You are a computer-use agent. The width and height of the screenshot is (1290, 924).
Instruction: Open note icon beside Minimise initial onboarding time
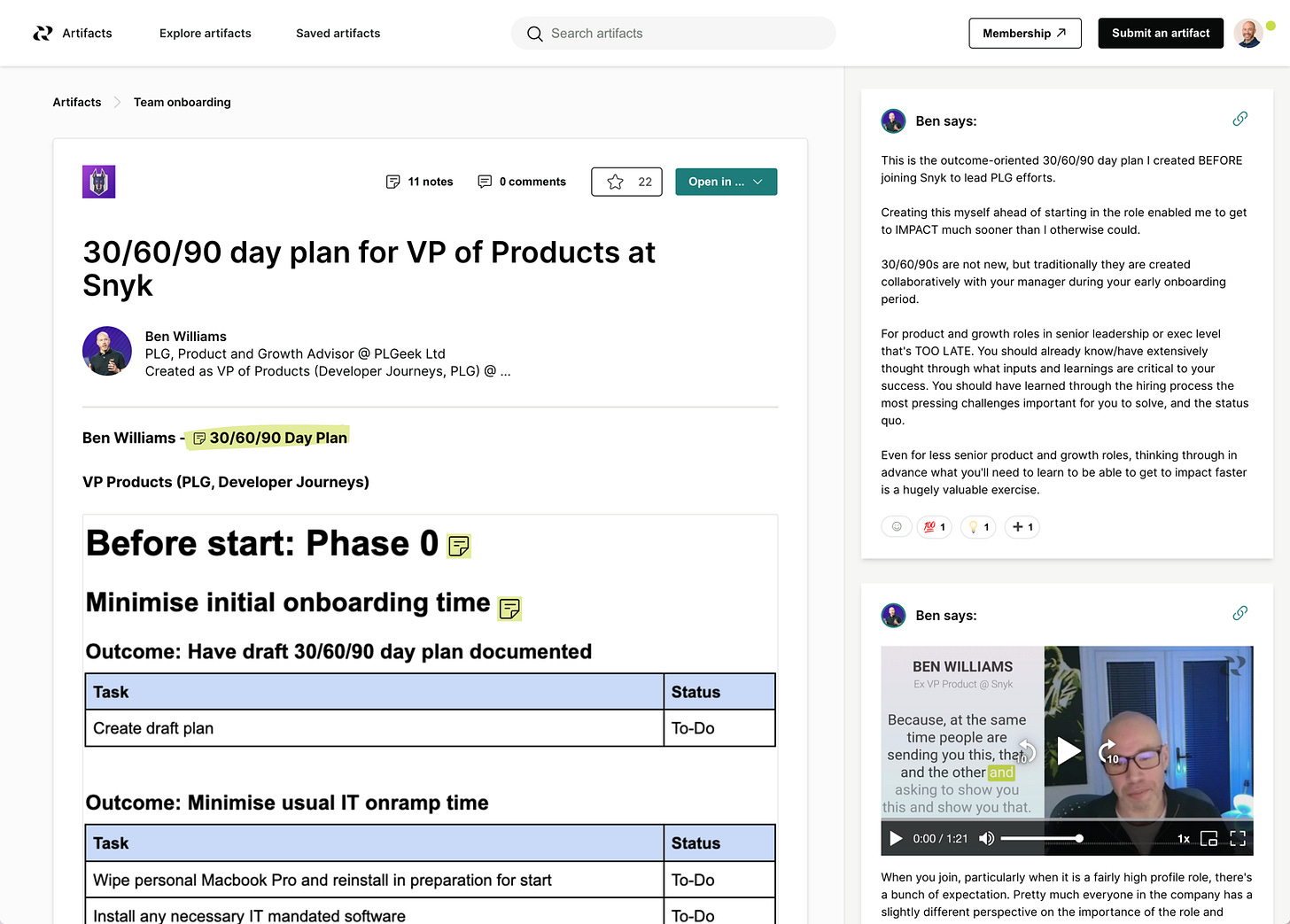click(x=509, y=609)
